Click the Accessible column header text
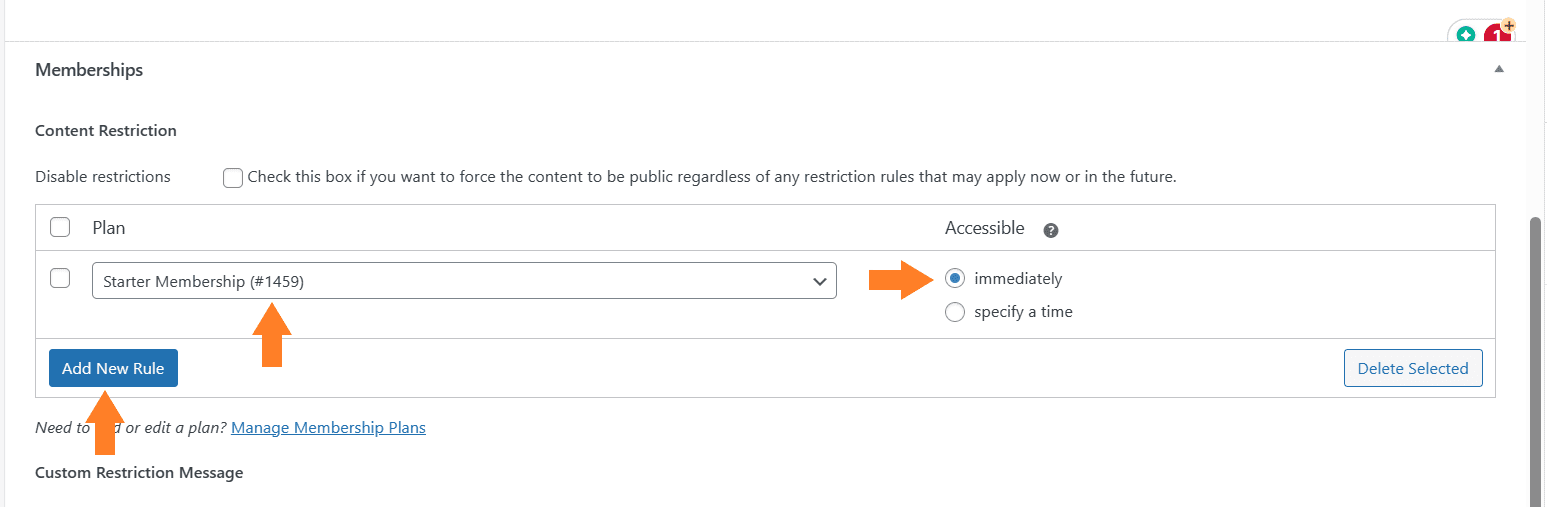The height and width of the screenshot is (507, 1547). (x=985, y=228)
